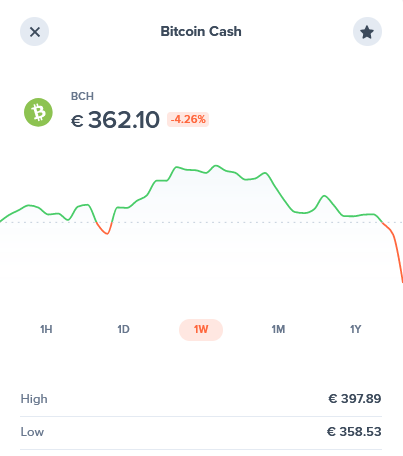
Task: Click the € 358.53 low value
Action: click(354, 432)
